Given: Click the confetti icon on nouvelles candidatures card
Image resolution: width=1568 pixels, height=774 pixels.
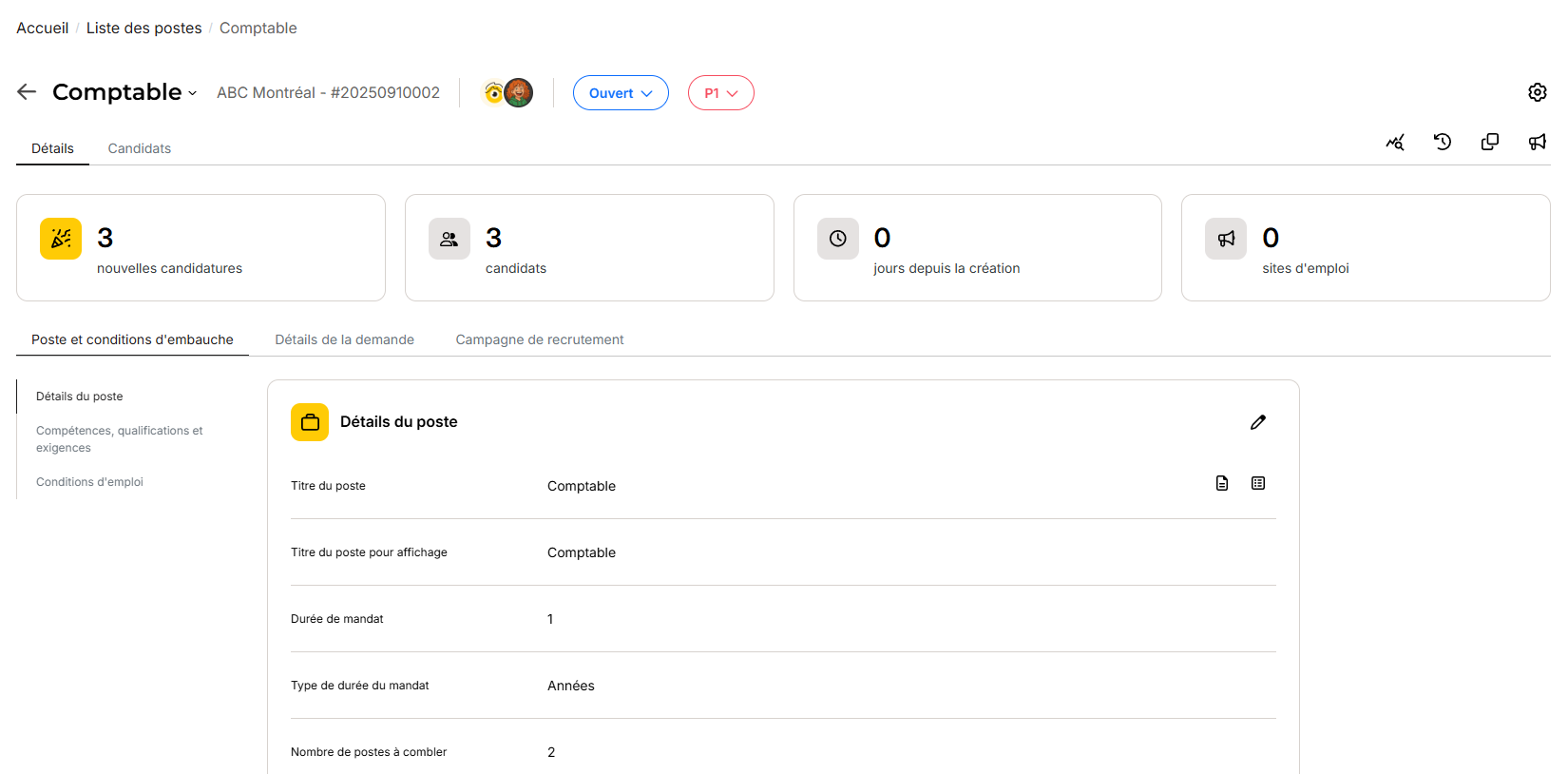Looking at the screenshot, I should 61,239.
